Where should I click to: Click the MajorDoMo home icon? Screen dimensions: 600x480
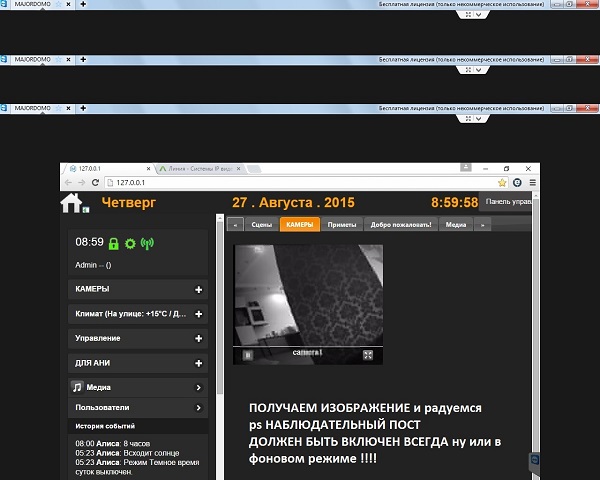tap(71, 203)
